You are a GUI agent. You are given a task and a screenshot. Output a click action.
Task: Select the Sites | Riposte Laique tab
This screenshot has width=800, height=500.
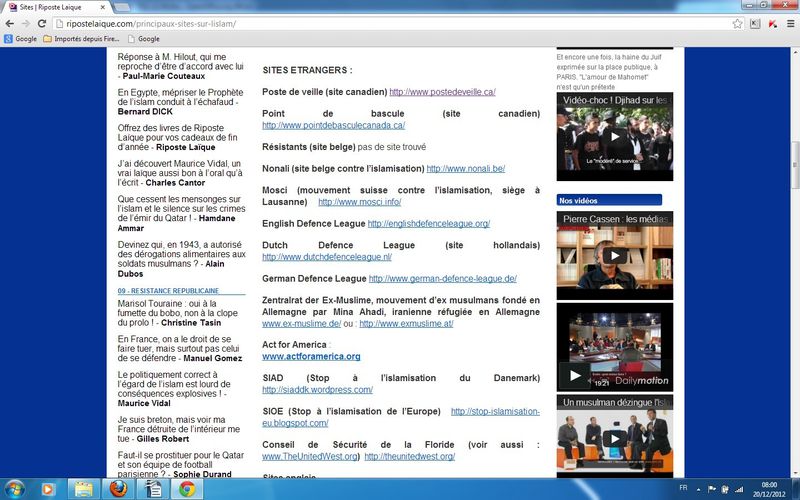tap(55, 7)
